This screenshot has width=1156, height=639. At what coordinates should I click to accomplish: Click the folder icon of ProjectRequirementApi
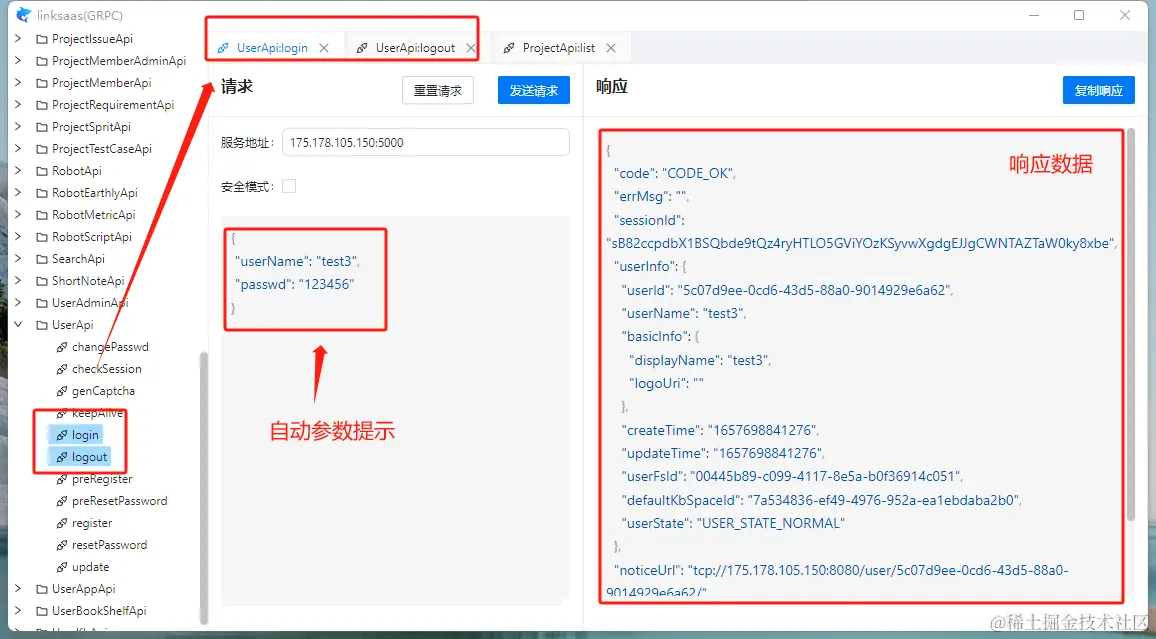41,105
